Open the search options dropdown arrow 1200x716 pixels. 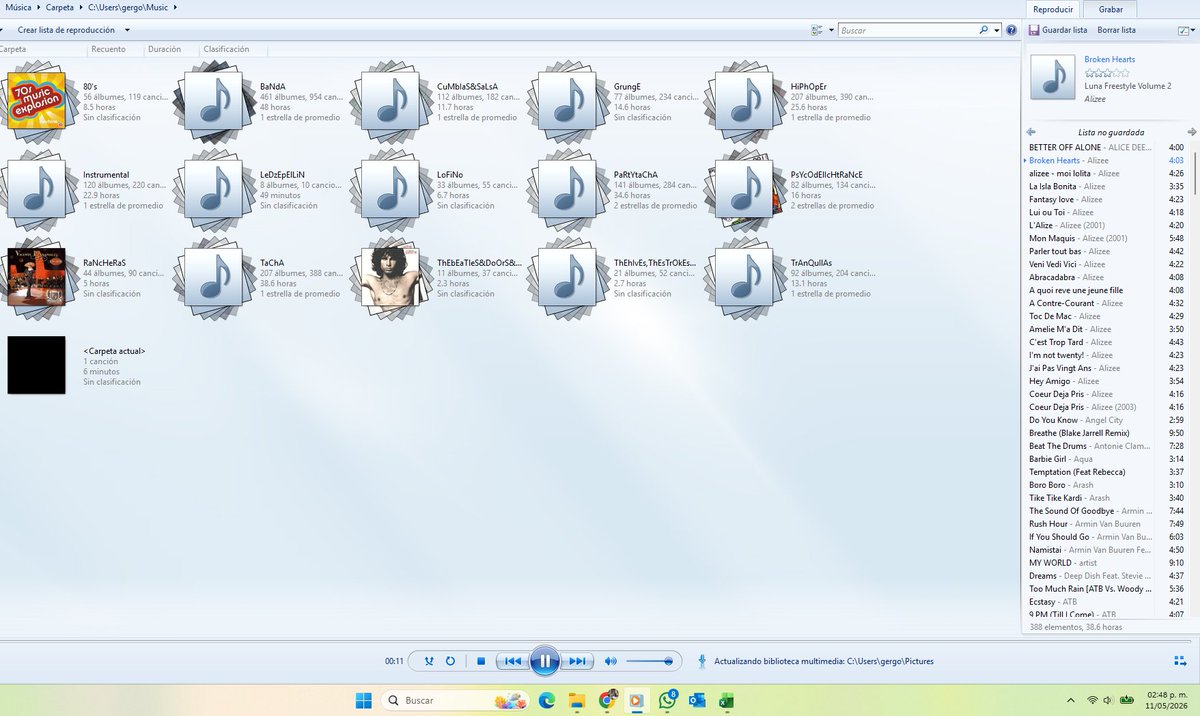coord(997,31)
